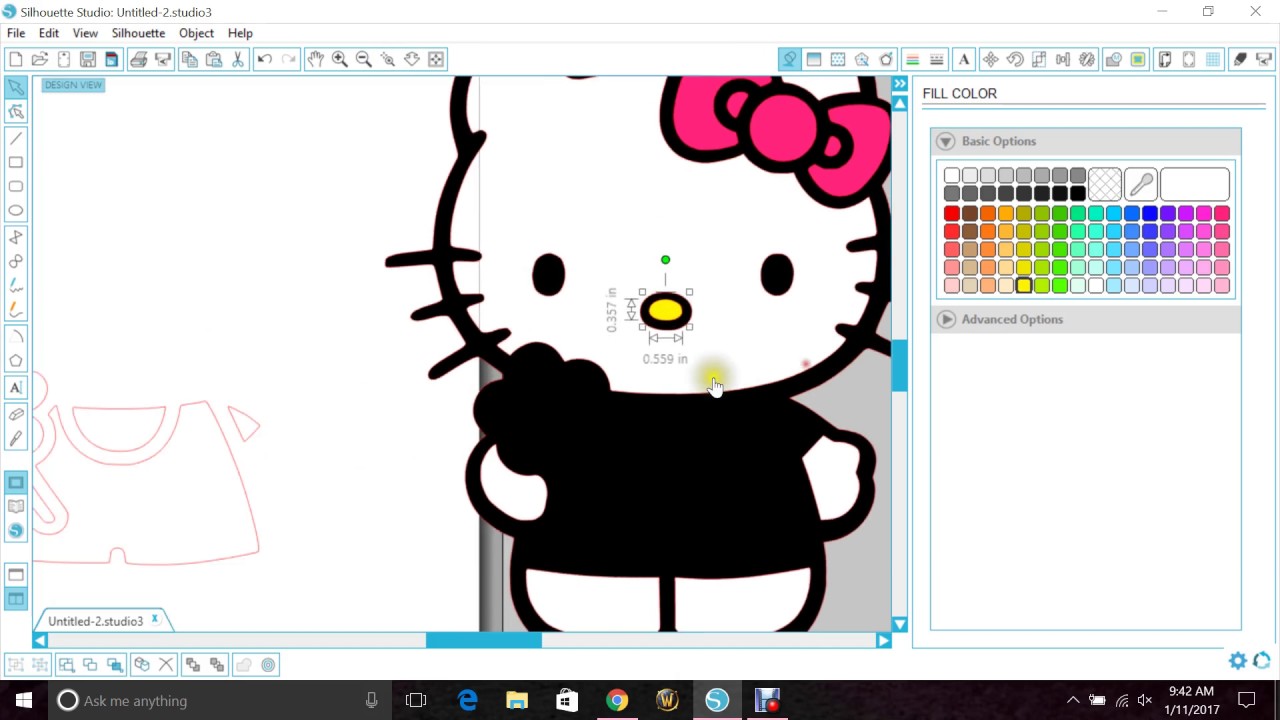Image resolution: width=1280 pixels, height=720 pixels.
Task: Create a new document with the New icon
Action: [x=16, y=60]
